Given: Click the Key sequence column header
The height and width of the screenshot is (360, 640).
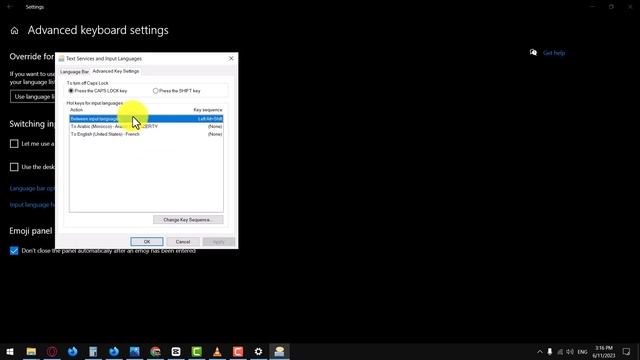Looking at the screenshot, I should 208,110.
